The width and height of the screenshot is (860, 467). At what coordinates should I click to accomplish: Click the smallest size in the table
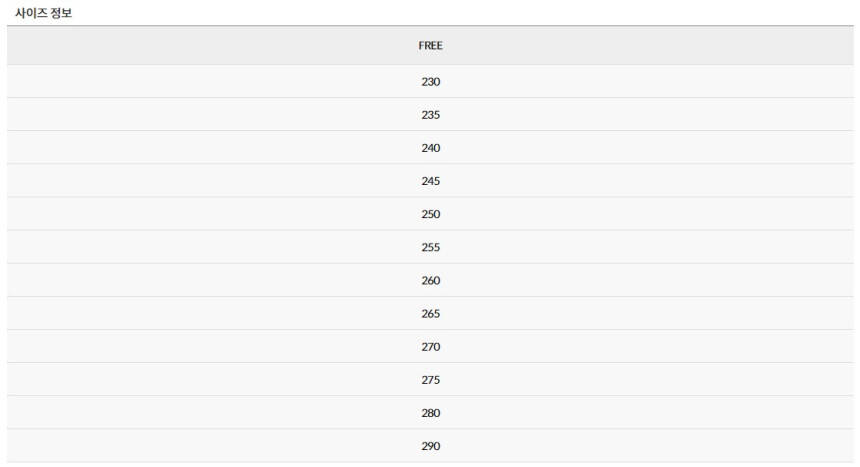(430, 82)
